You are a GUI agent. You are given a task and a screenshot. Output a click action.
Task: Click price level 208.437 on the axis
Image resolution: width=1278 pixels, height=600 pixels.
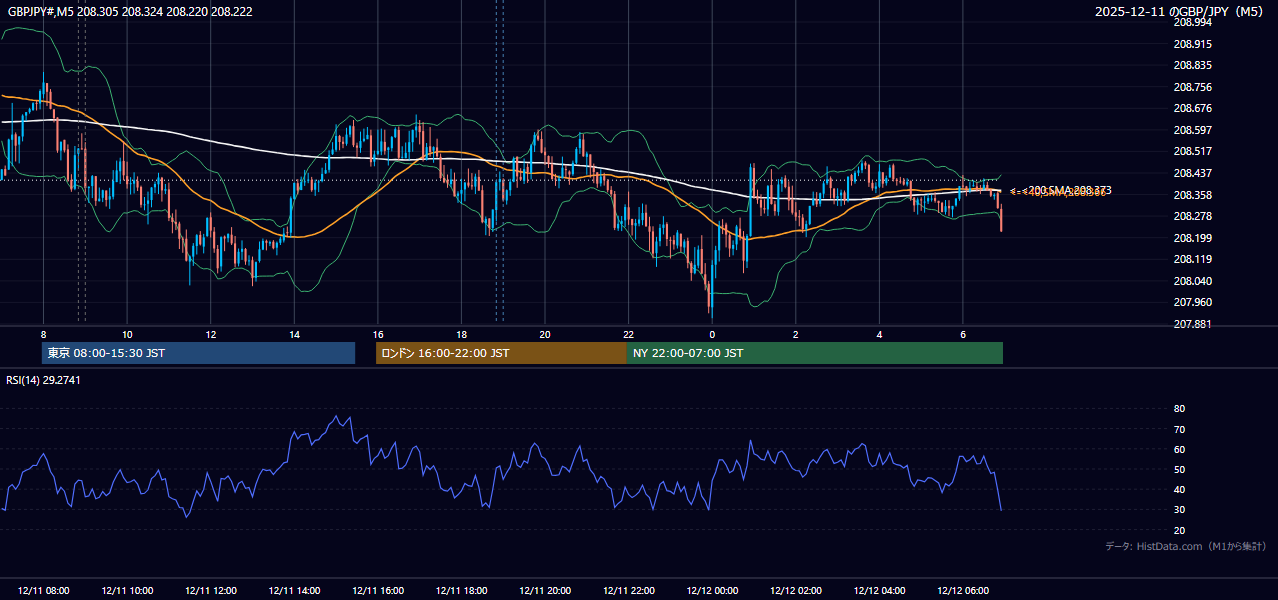tap(1192, 173)
